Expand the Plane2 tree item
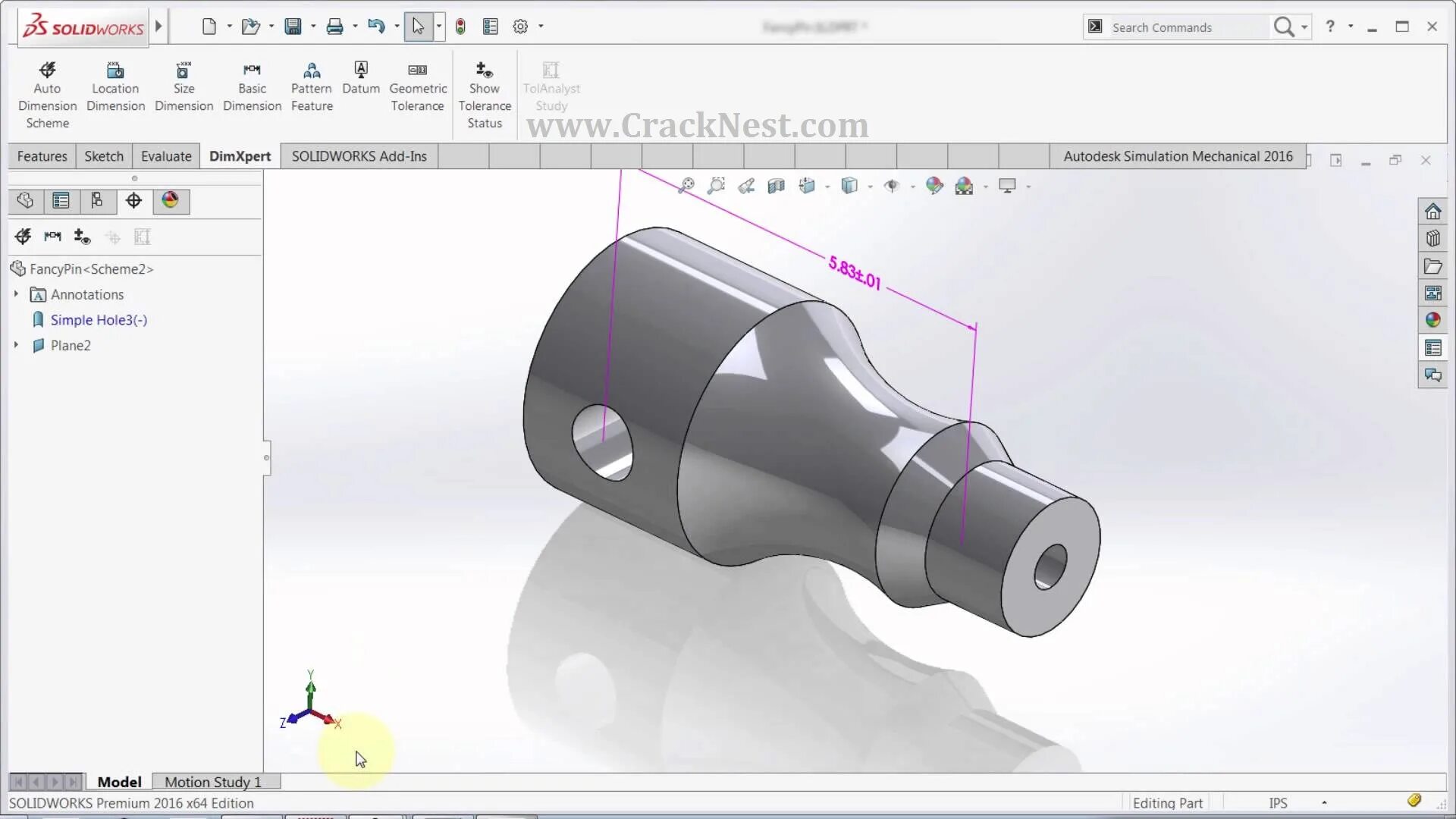Image resolution: width=1456 pixels, height=819 pixels. click(17, 344)
